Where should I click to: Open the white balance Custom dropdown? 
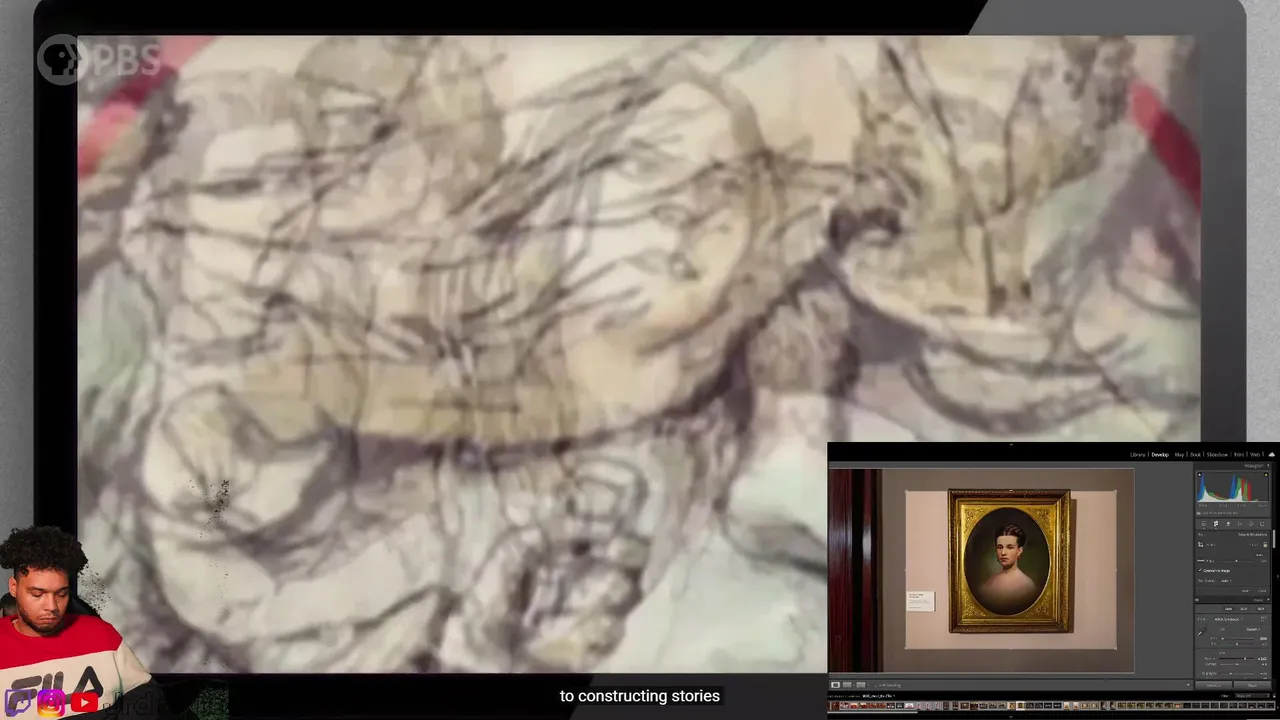[x=1252, y=629]
